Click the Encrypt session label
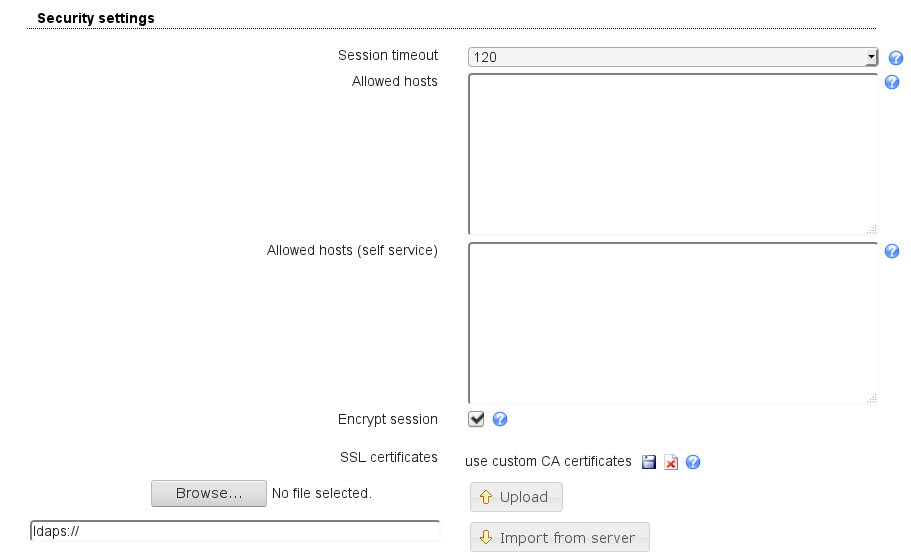The width and height of the screenshot is (911, 556). pyautogui.click(x=388, y=419)
